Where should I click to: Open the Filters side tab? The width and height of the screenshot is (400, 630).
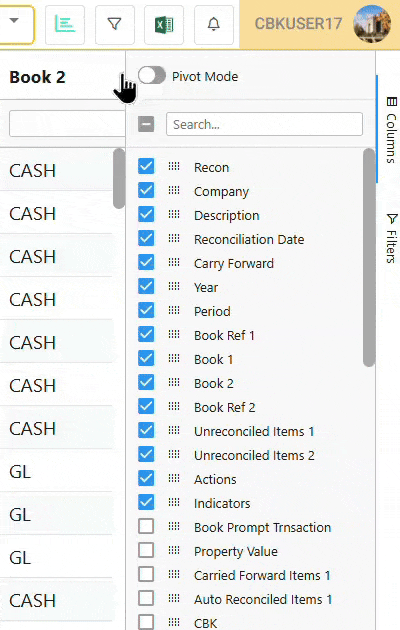(x=391, y=238)
